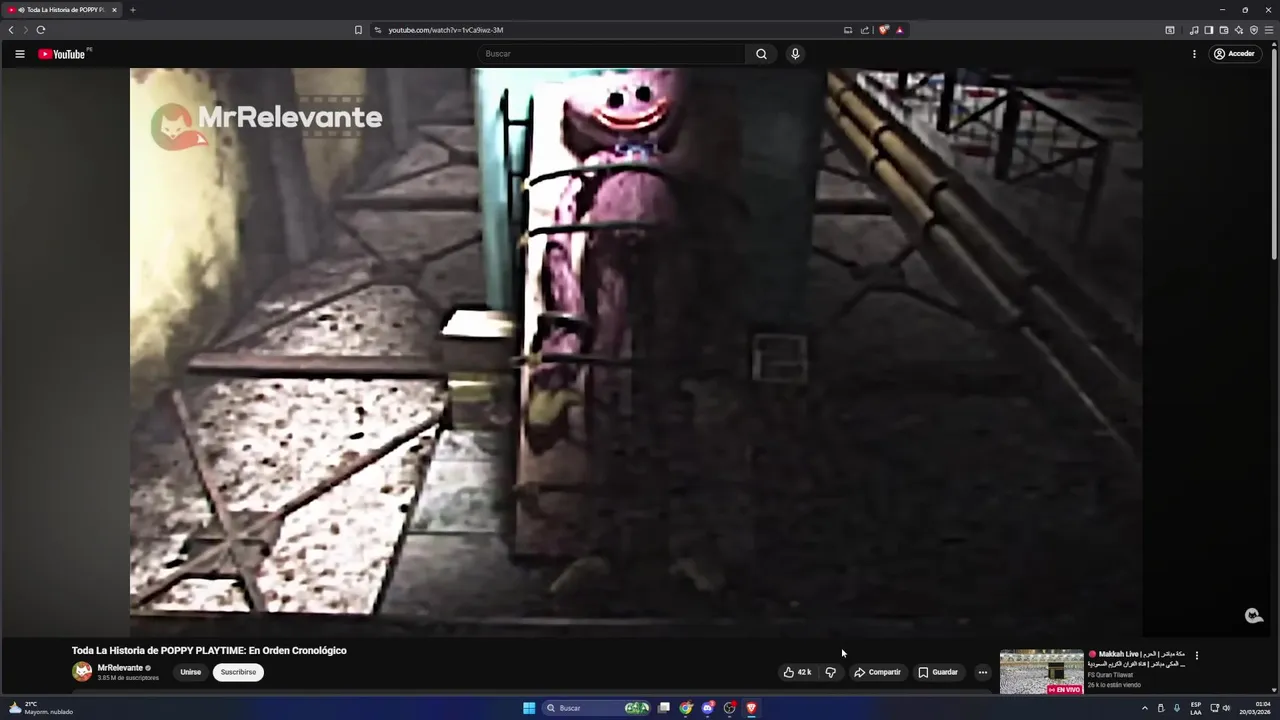The image size is (1280, 720).
Task: Open the Makkah Live recommended video thumbnail
Action: pyautogui.click(x=1041, y=672)
